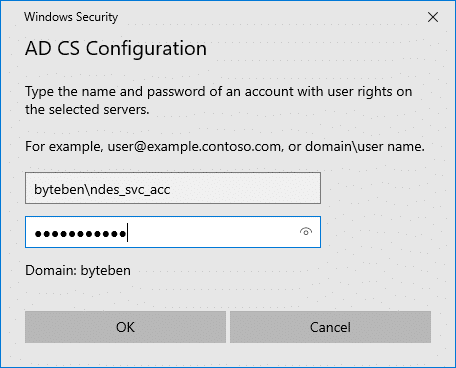Click the dialog title bar area

point(267,17)
